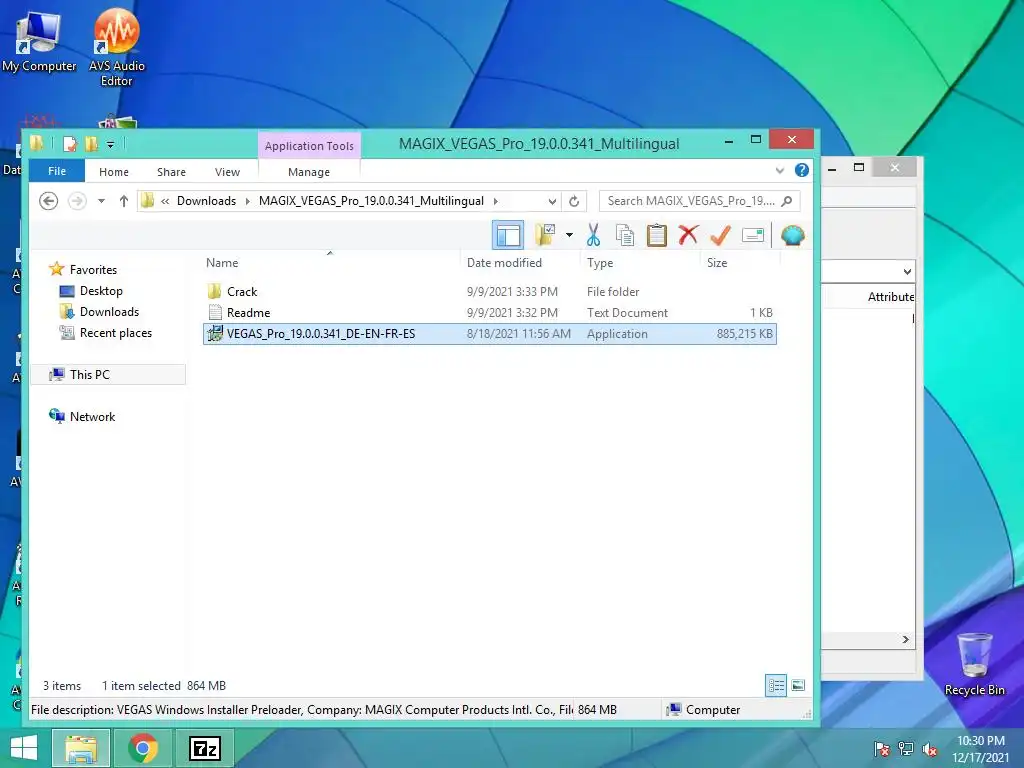
Task: Switch to details view icon
Action: click(x=776, y=686)
